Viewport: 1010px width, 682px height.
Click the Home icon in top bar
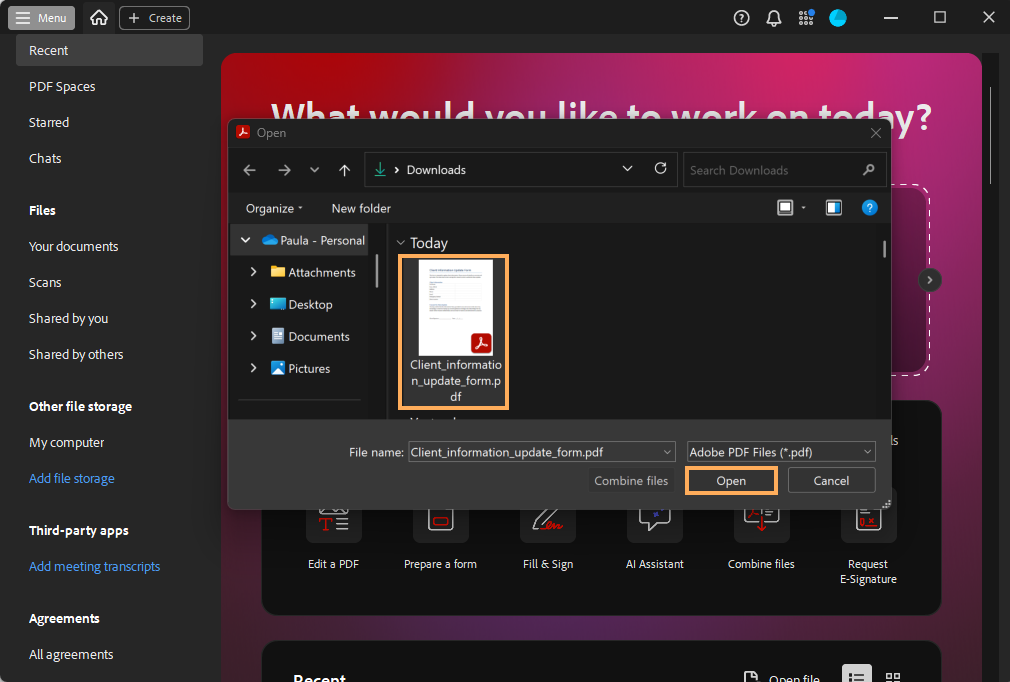tap(98, 18)
